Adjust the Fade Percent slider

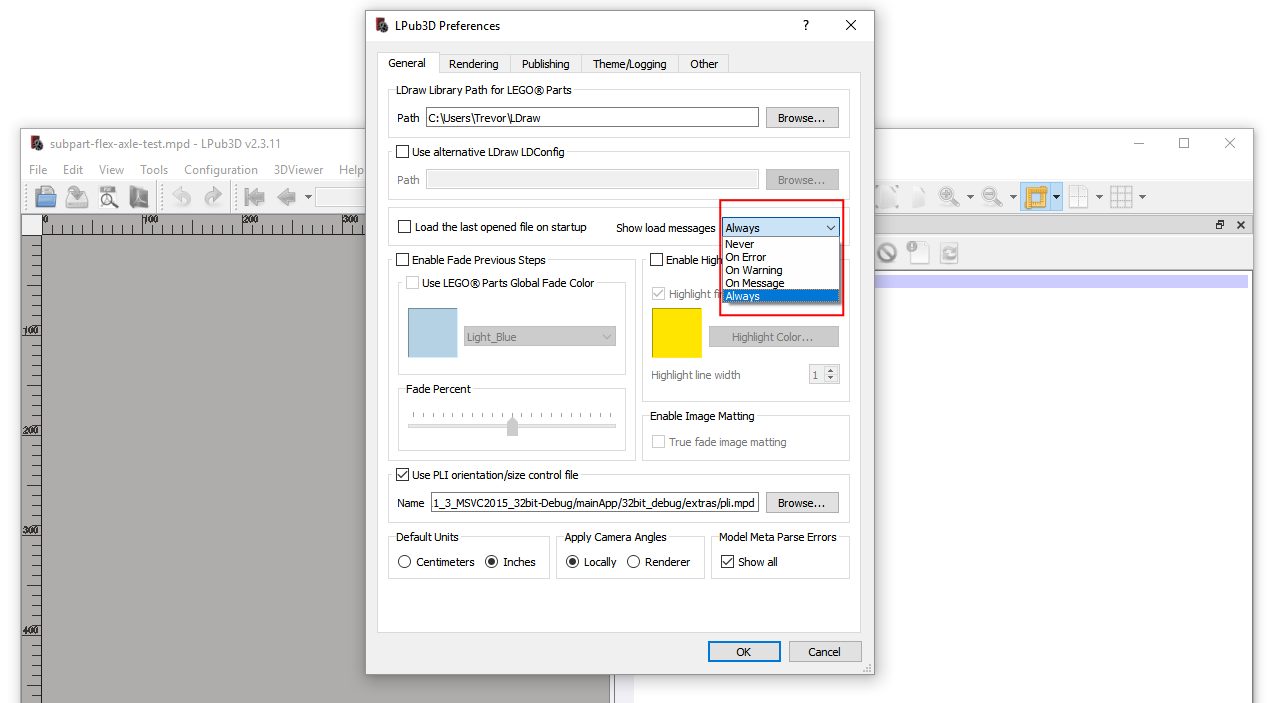pos(512,425)
